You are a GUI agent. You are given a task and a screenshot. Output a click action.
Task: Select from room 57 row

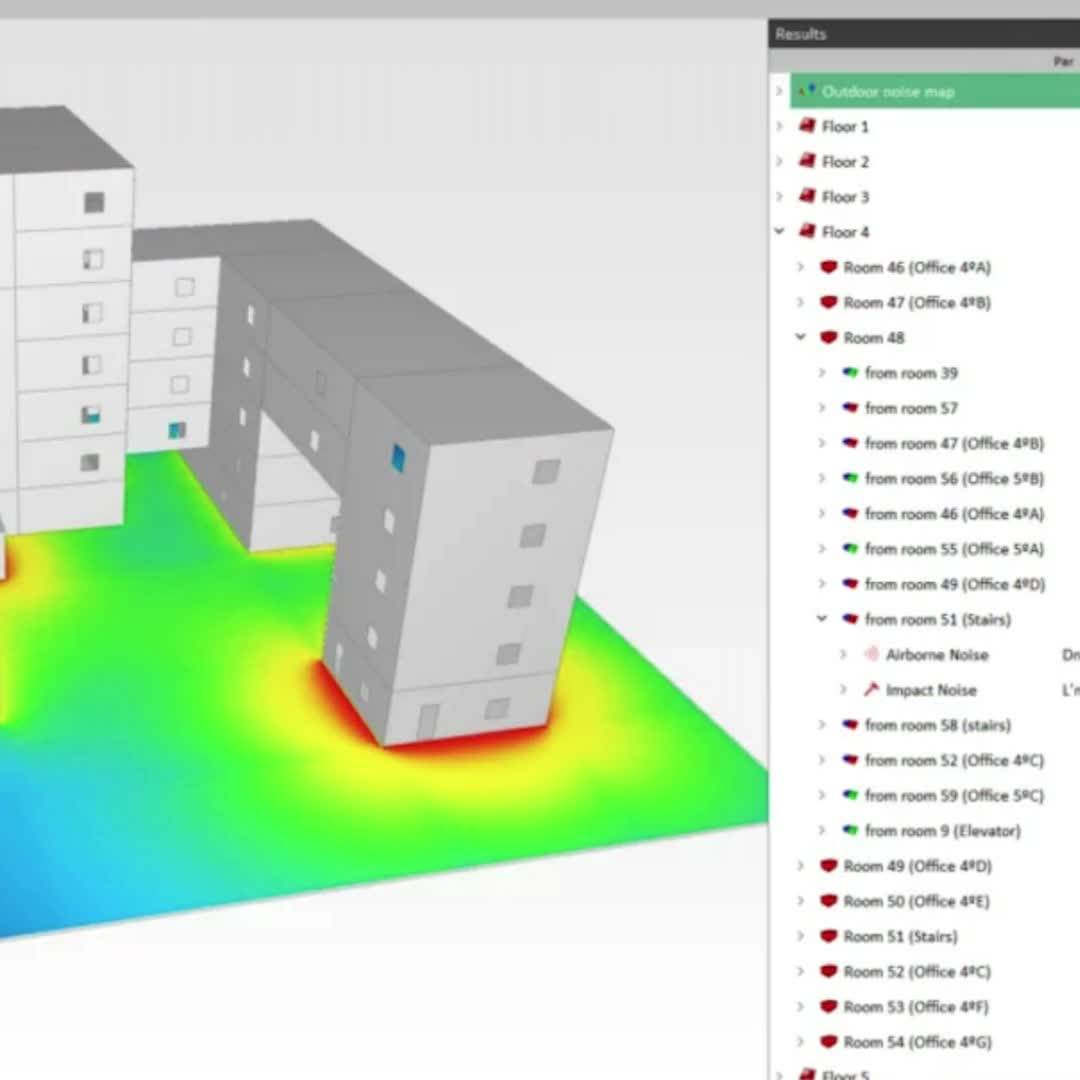coord(911,408)
